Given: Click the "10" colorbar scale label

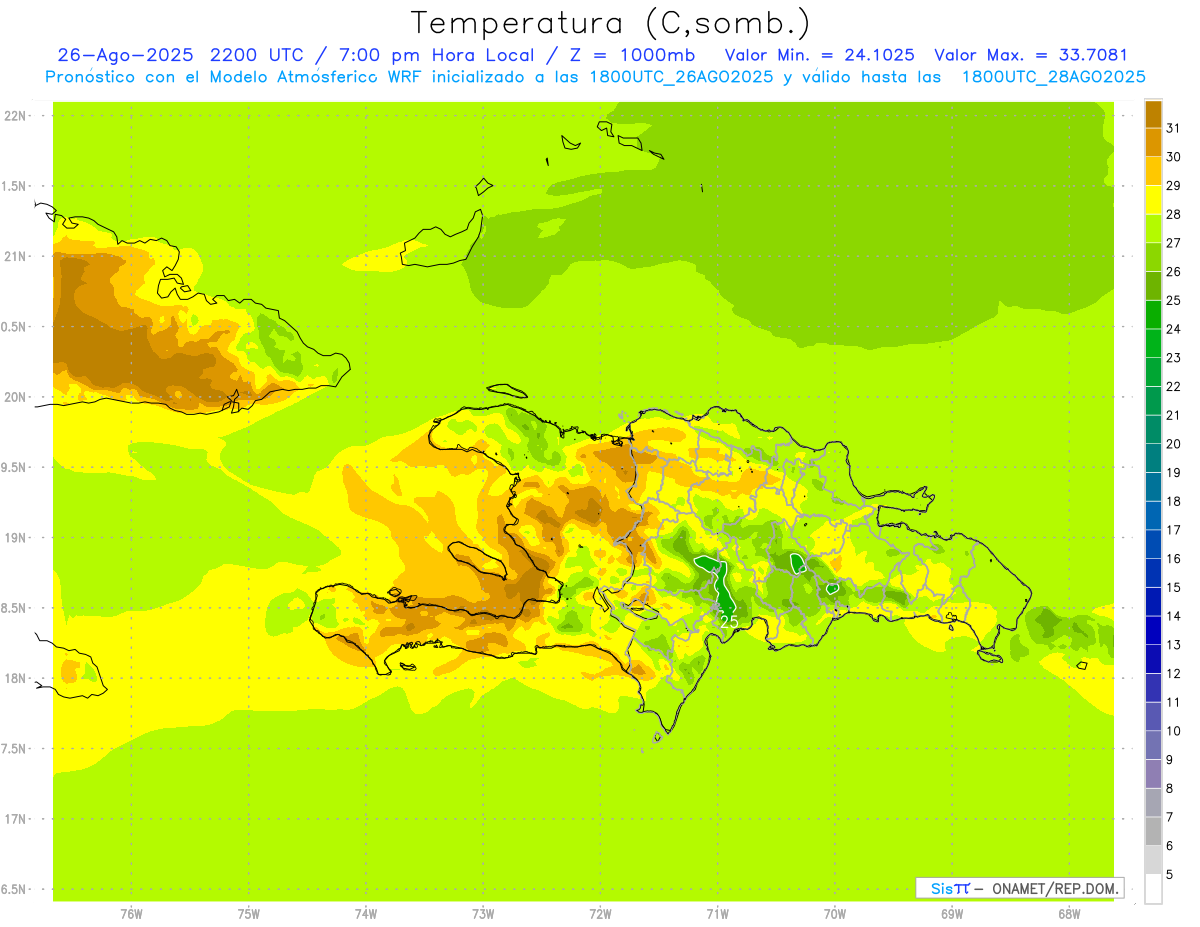Looking at the screenshot, I should pos(1174,731).
